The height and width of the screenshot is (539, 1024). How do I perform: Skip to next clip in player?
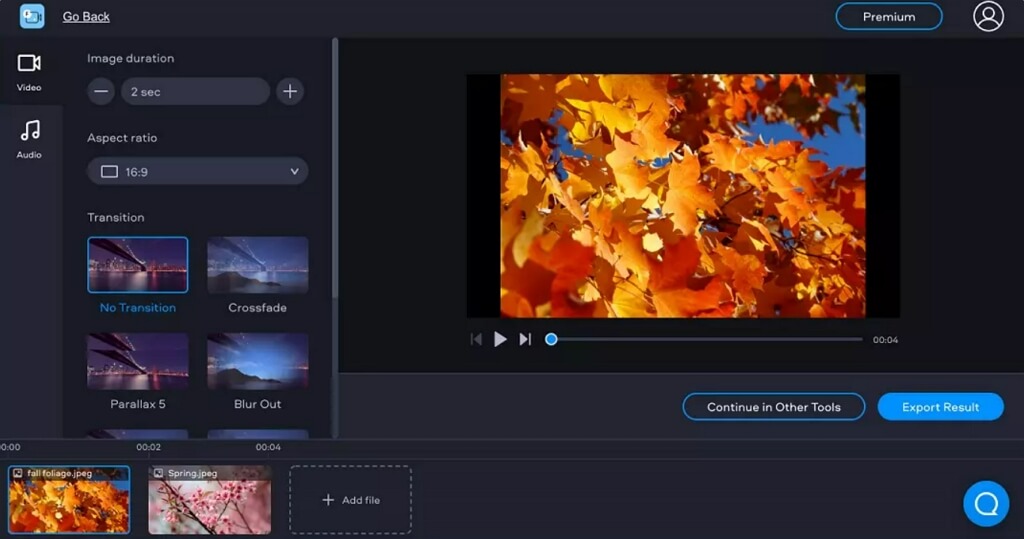(525, 340)
